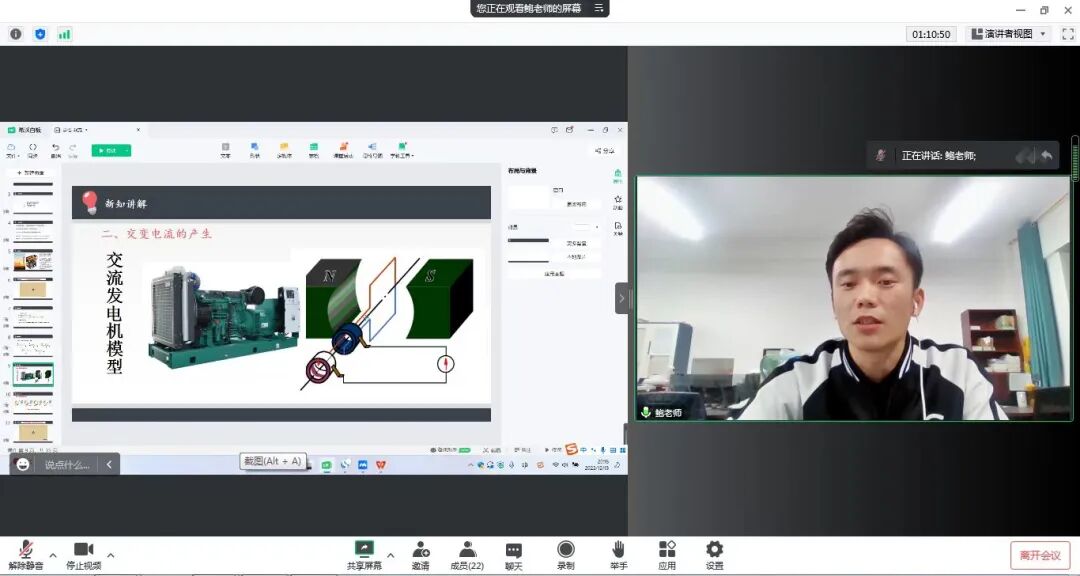Screen dimensions: 1080x576
Task: Enter full screen mode
Action: [1068, 34]
